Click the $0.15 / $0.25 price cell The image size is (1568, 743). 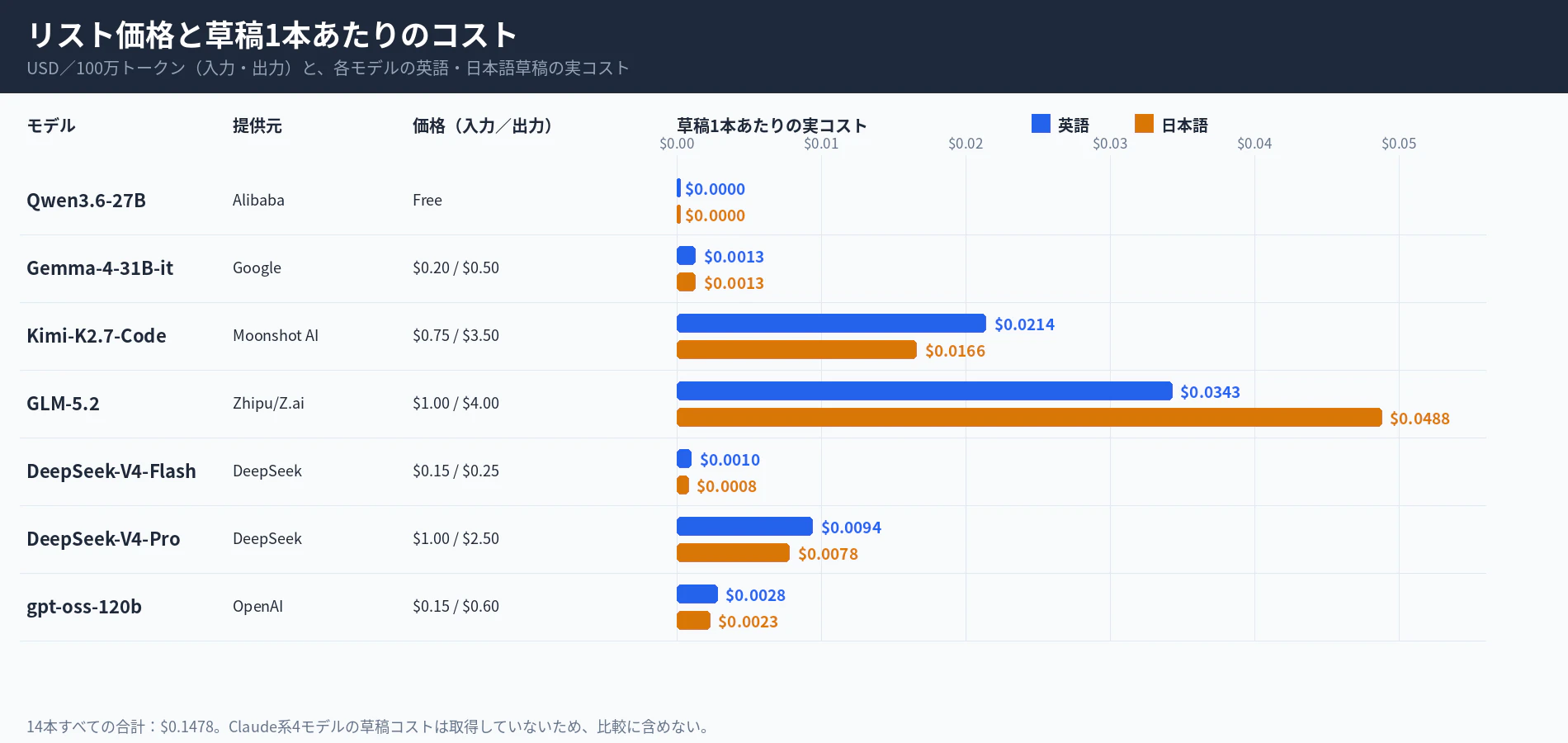click(x=456, y=471)
